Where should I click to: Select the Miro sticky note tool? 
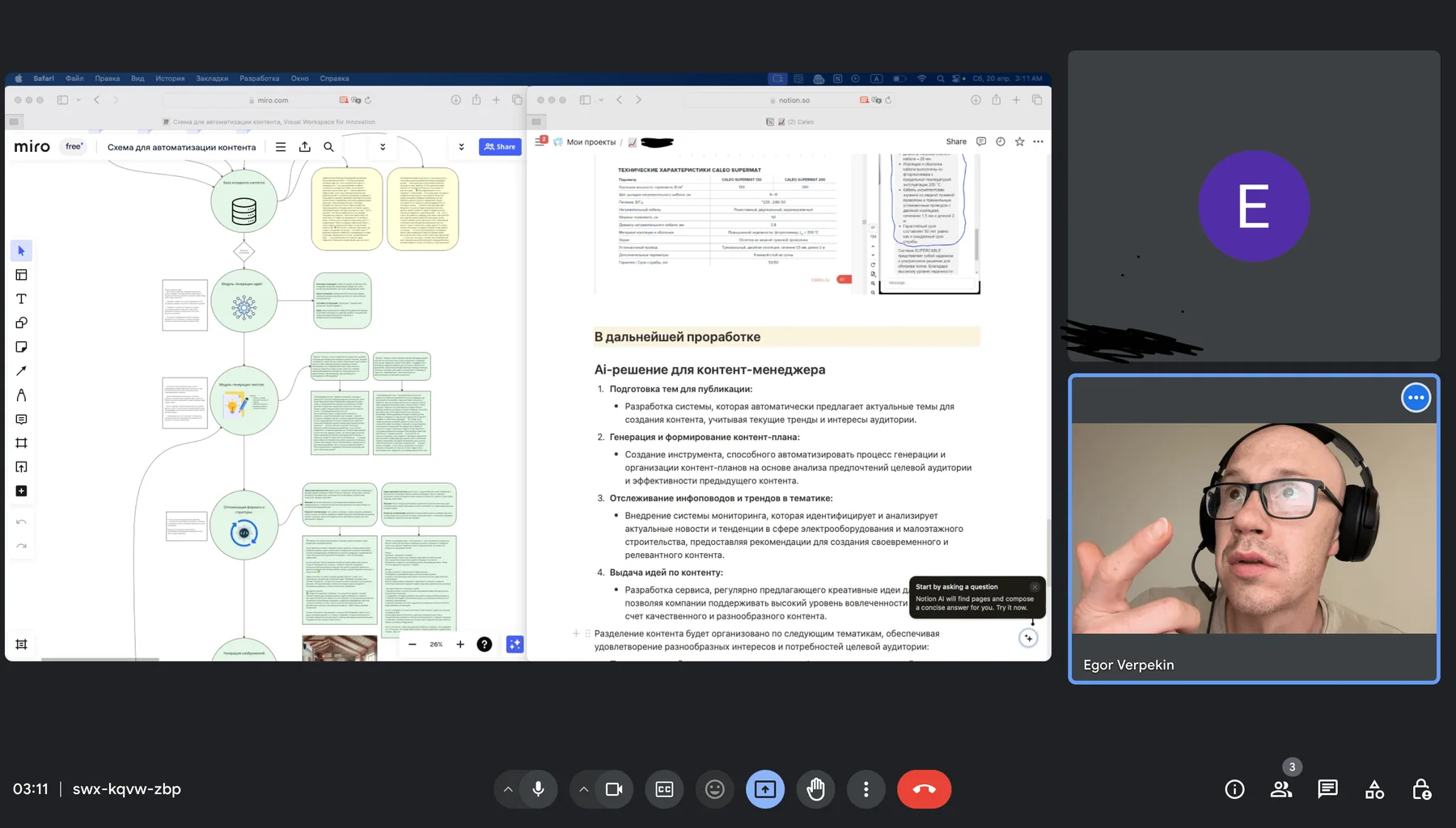coord(21,347)
